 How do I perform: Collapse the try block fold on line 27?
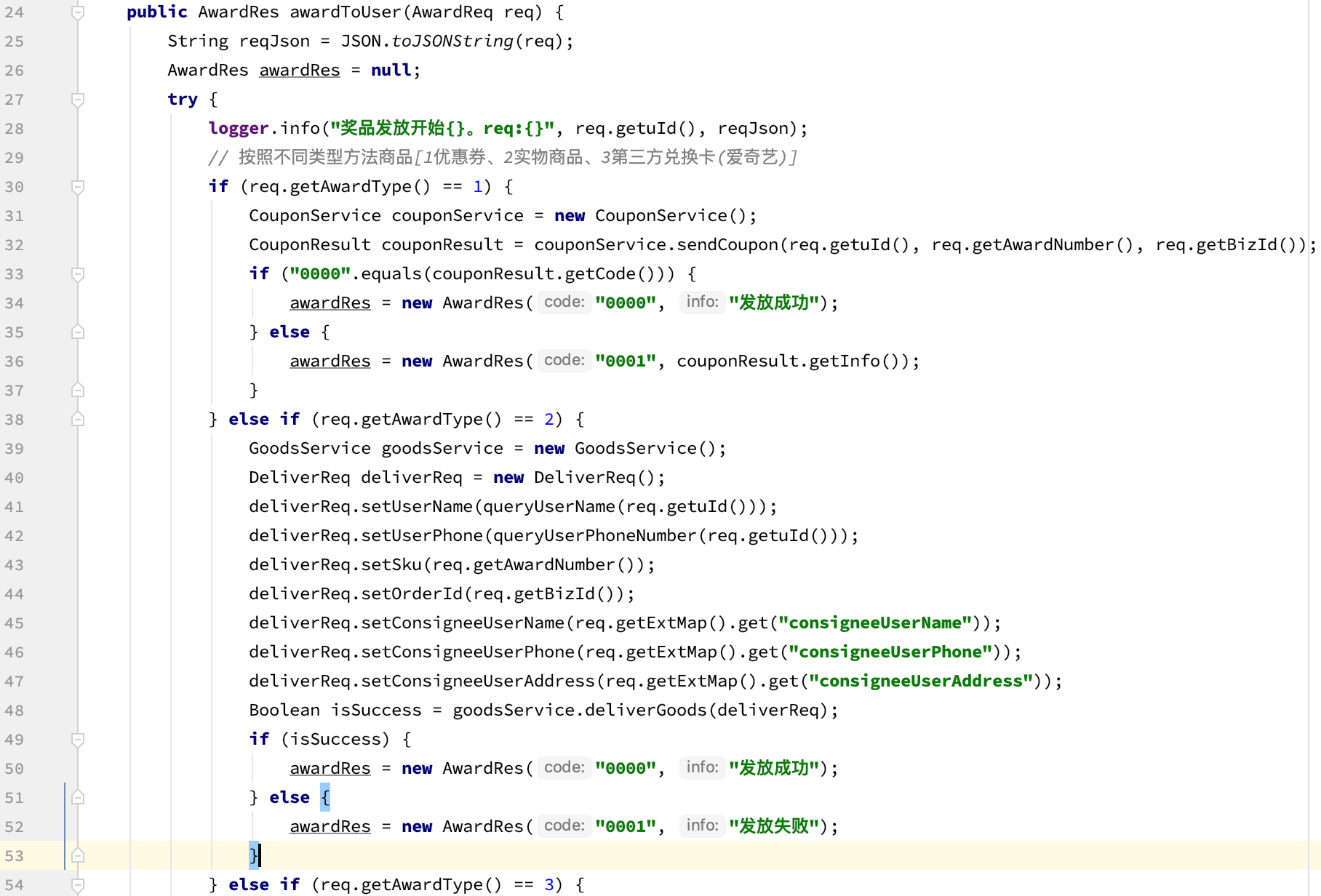click(78, 100)
